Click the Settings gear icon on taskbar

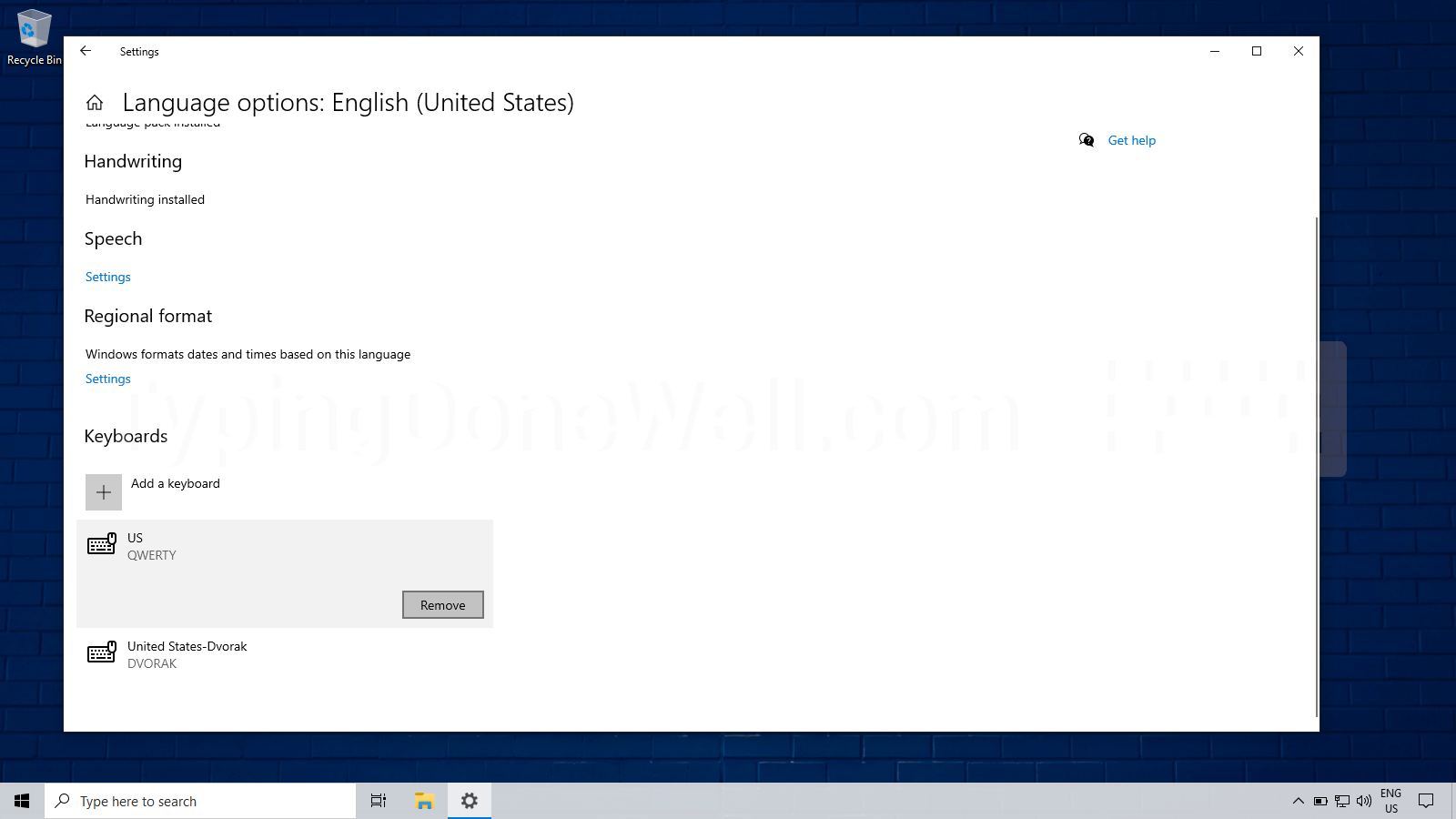(x=469, y=801)
